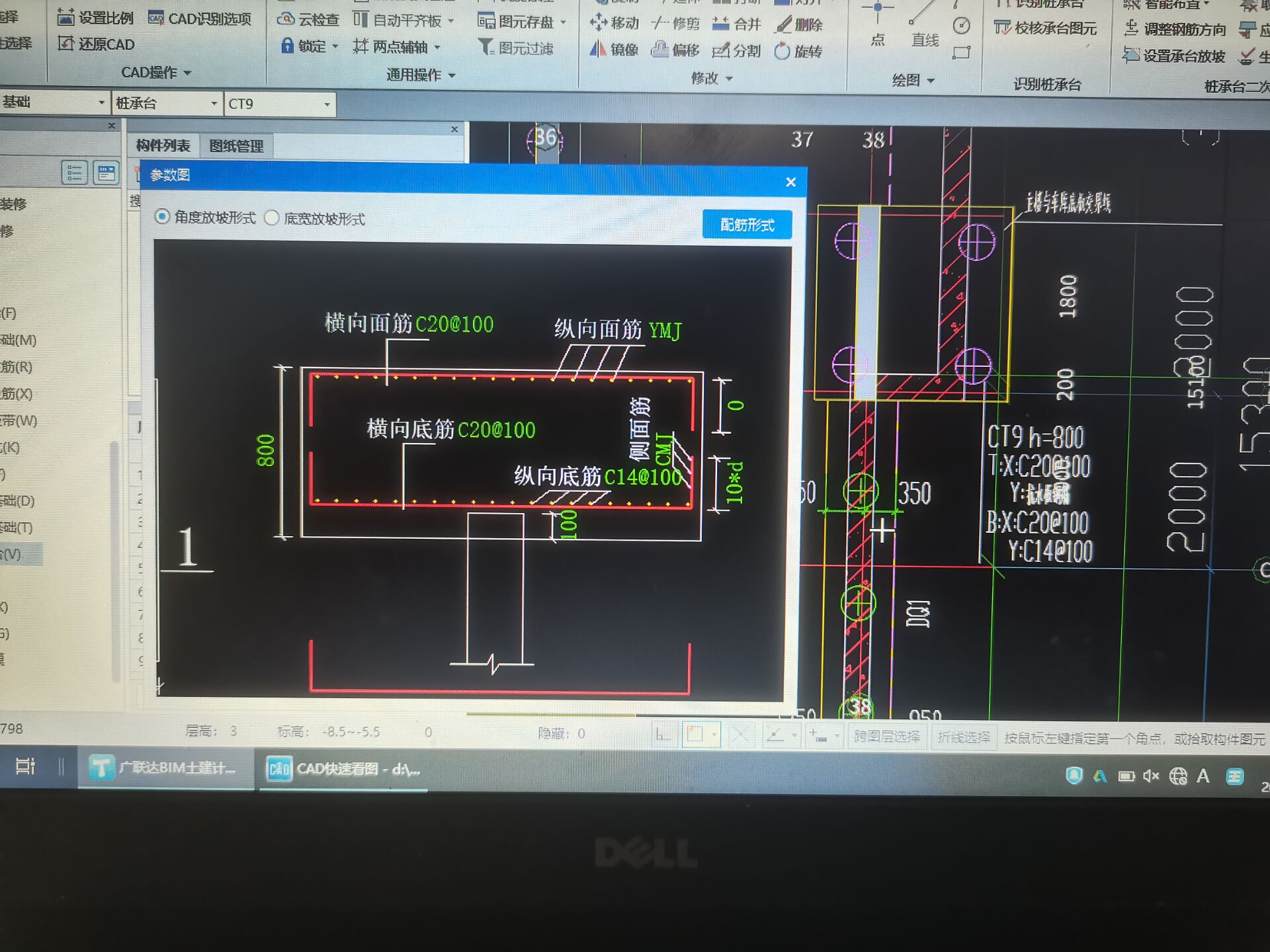Screen dimensions: 1270x952
Task: Select the 旋转 rotate tool
Action: 798,52
